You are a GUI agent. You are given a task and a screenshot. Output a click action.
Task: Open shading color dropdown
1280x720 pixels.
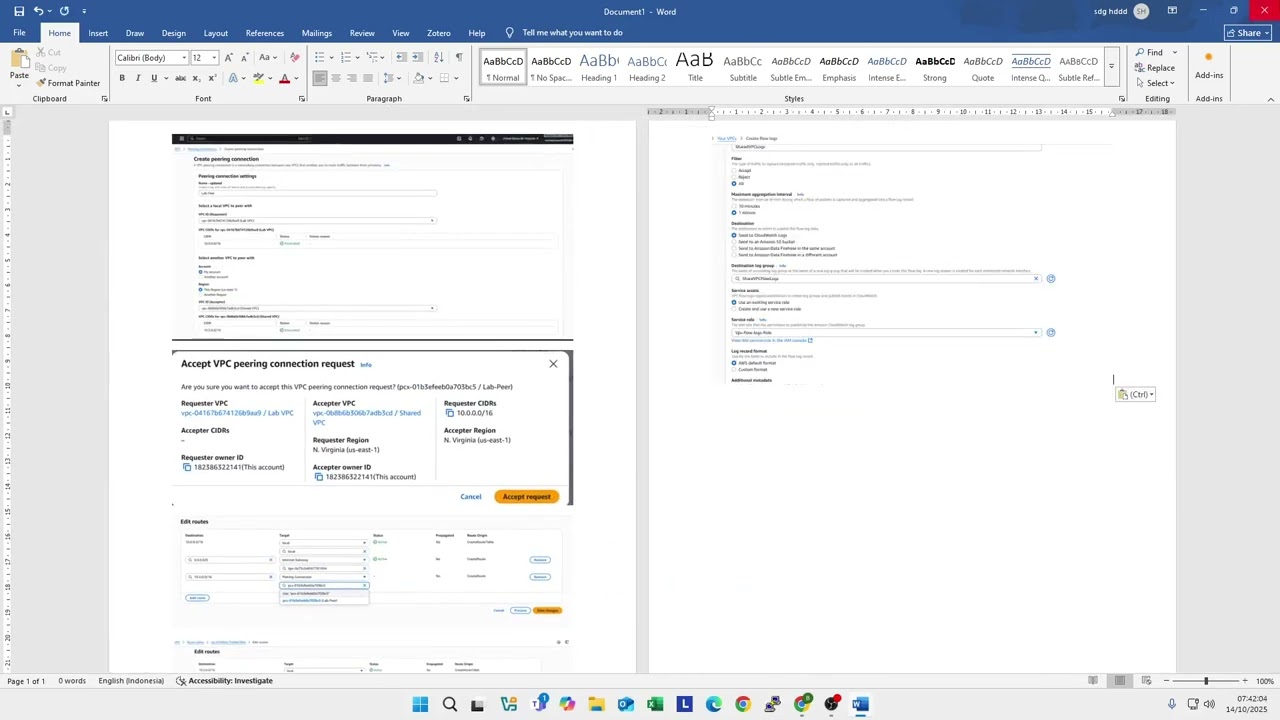[x=431, y=78]
